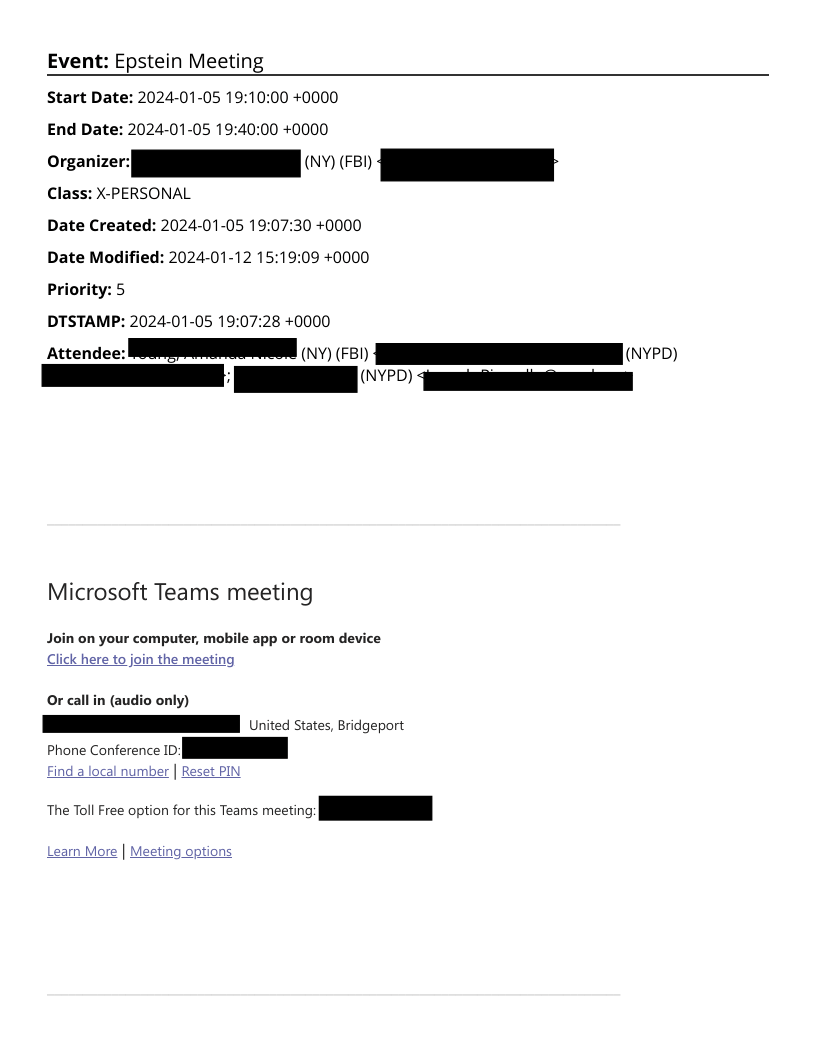Viewport: 816px width, 1056px height.
Task: Click the "Toll Free option" sentence
Action: point(181,810)
